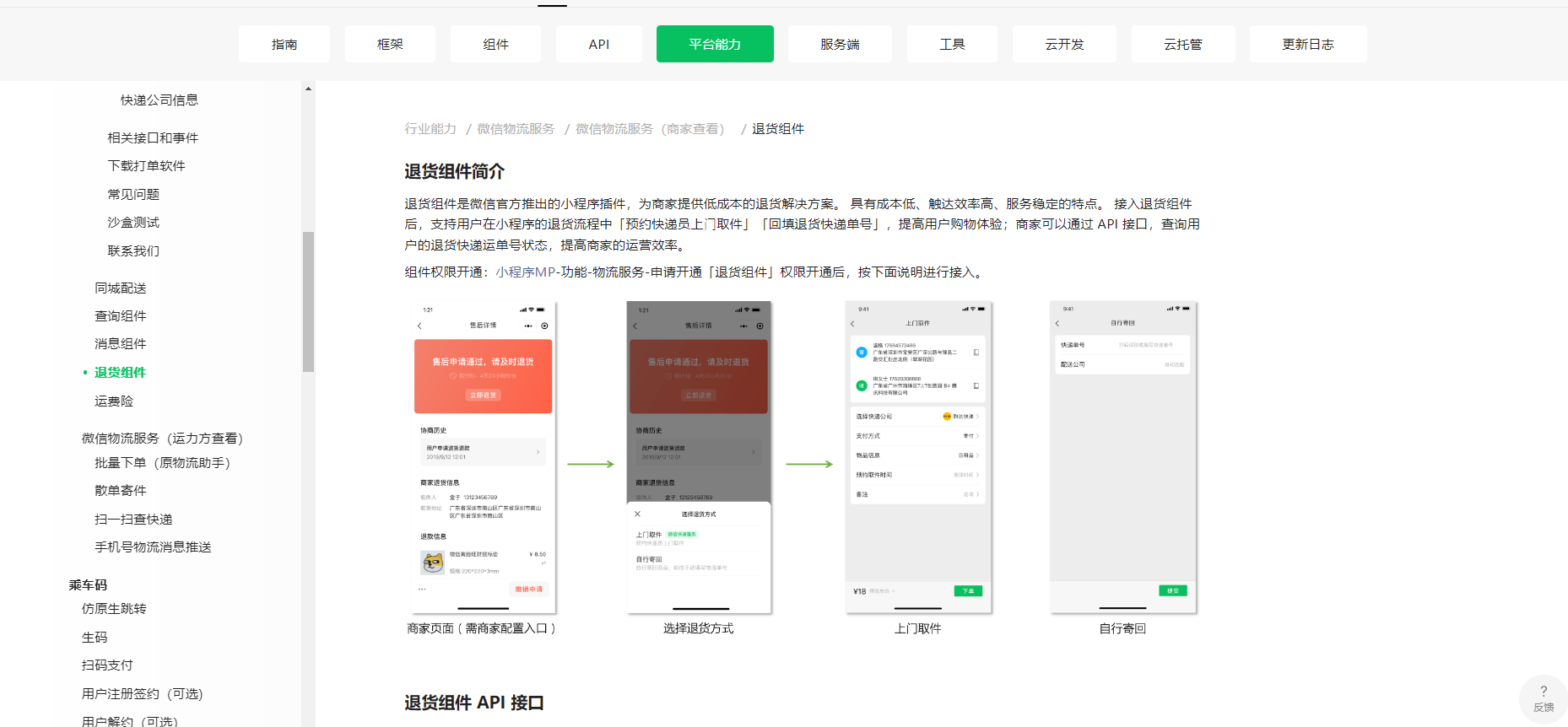Open 沙盒测试 sidebar item
The height and width of the screenshot is (727, 1568).
(133, 222)
